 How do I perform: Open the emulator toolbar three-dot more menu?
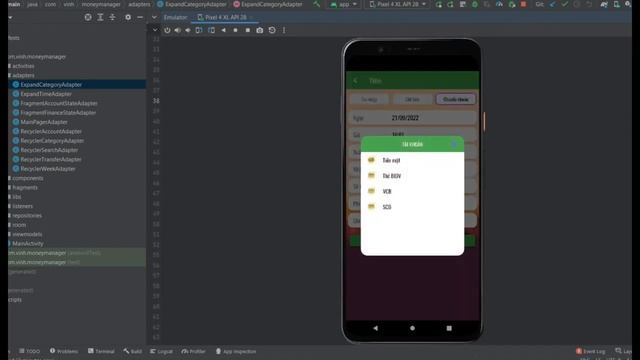284,30
